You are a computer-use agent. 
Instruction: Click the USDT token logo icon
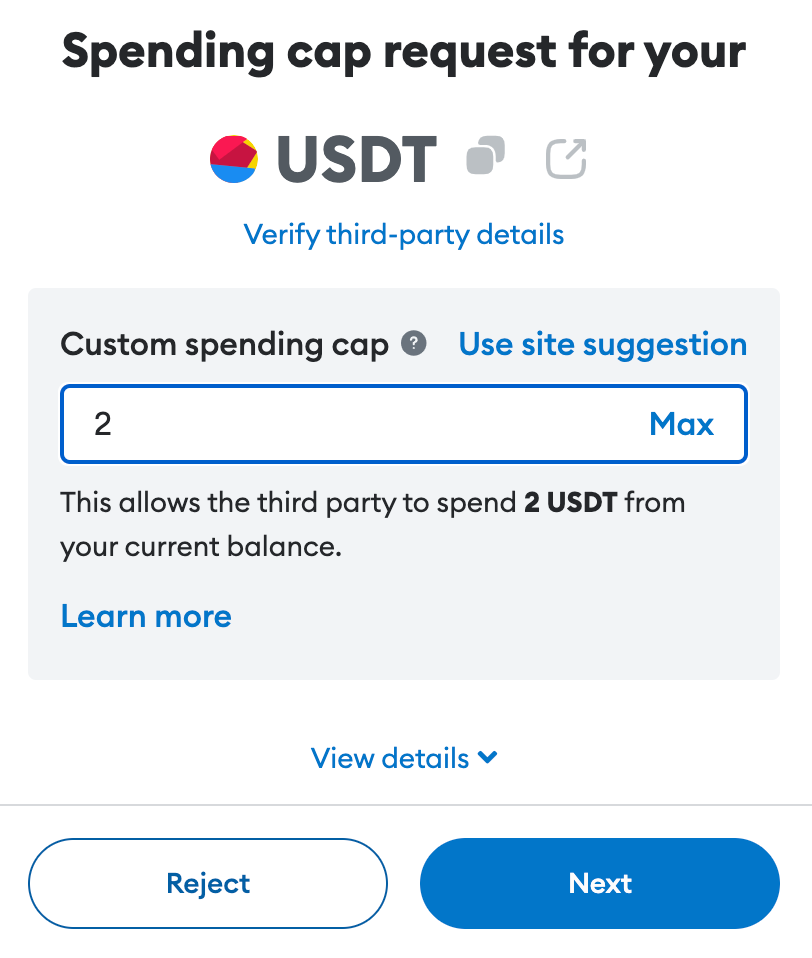235,159
